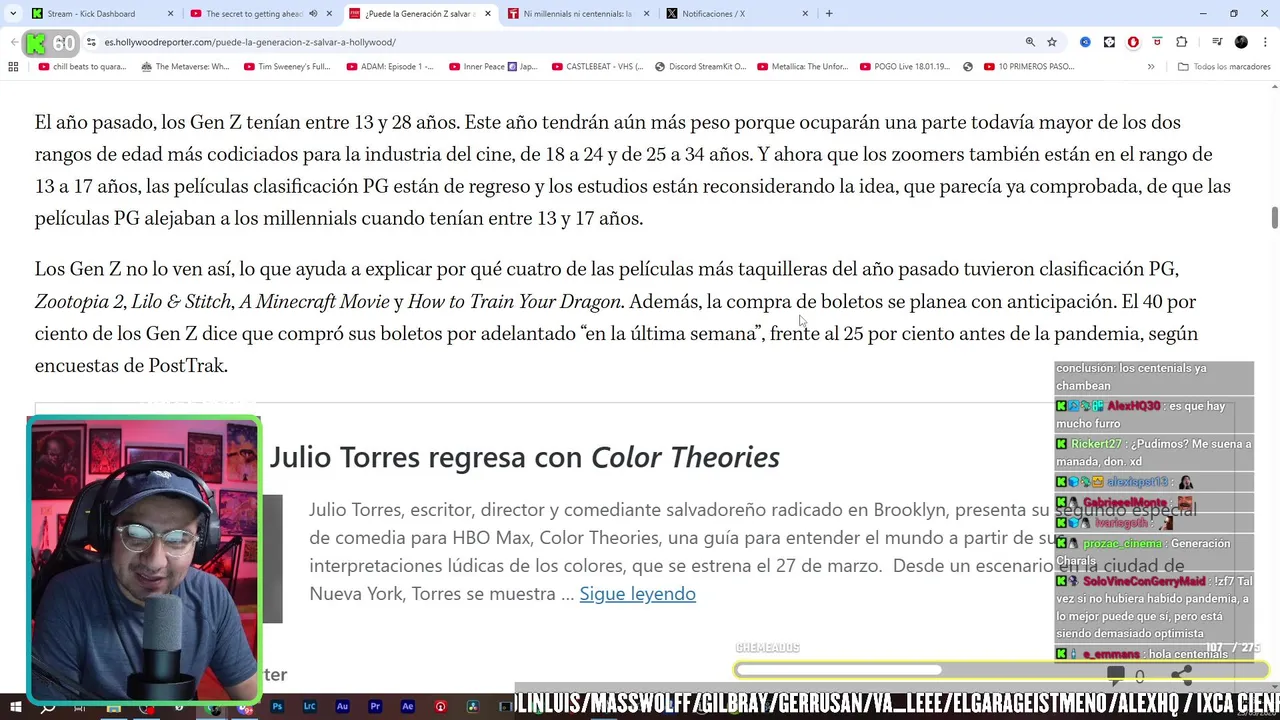Open the Extensions puzzle piece menu
The width and height of the screenshot is (1280, 720).
tap(1181, 42)
